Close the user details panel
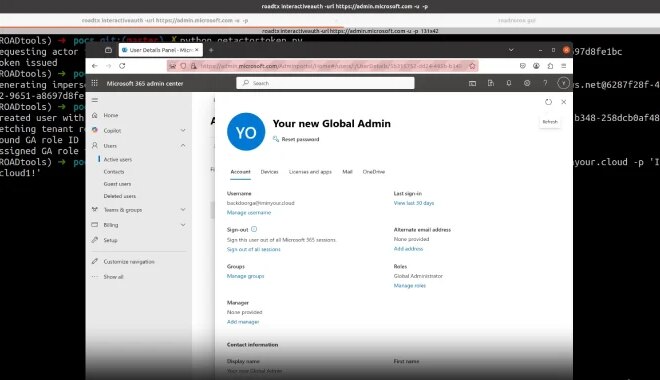Image resolution: width=660 pixels, height=380 pixels. (564, 102)
